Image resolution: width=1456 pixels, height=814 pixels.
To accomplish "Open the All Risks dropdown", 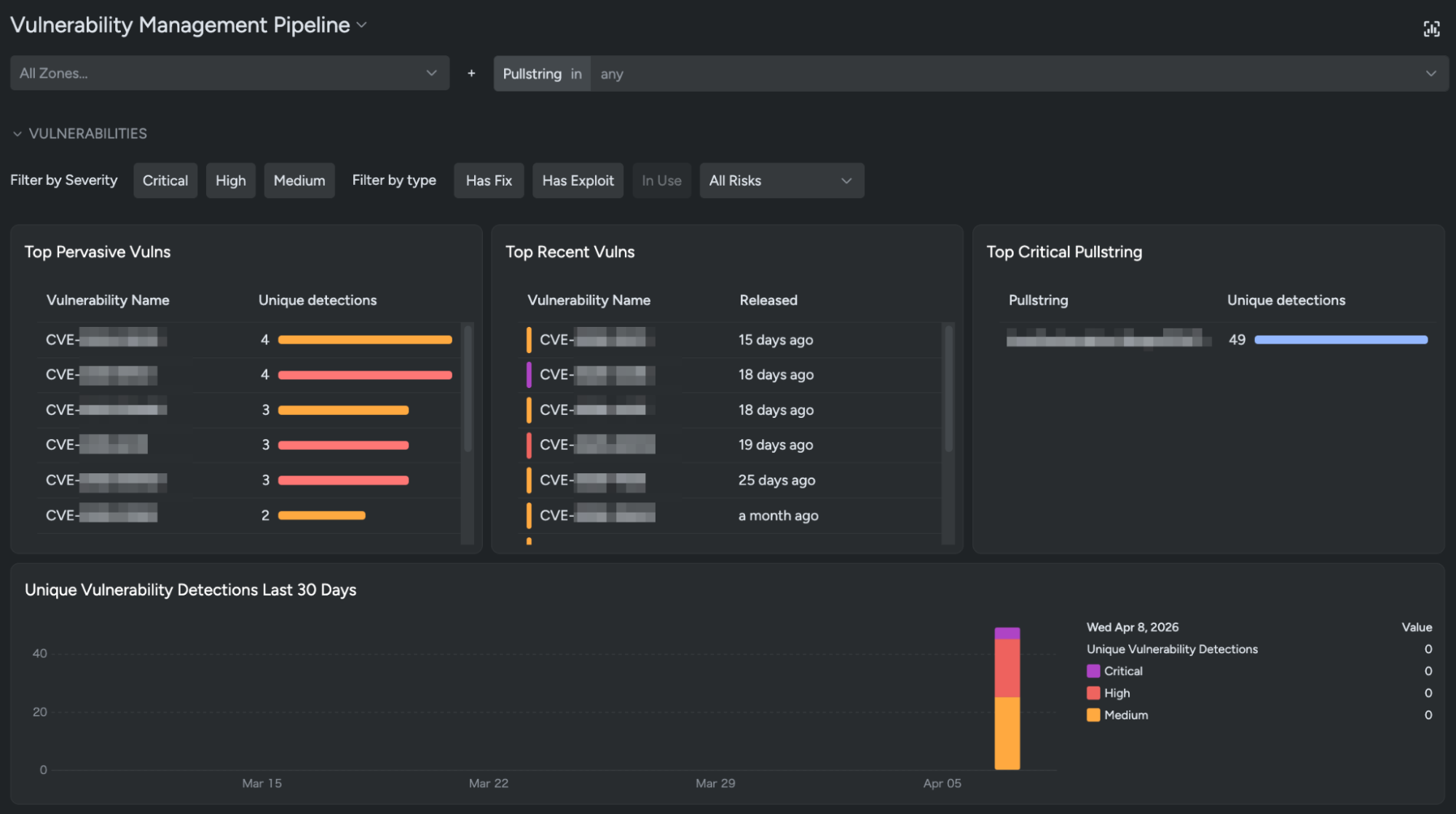I will (x=782, y=181).
